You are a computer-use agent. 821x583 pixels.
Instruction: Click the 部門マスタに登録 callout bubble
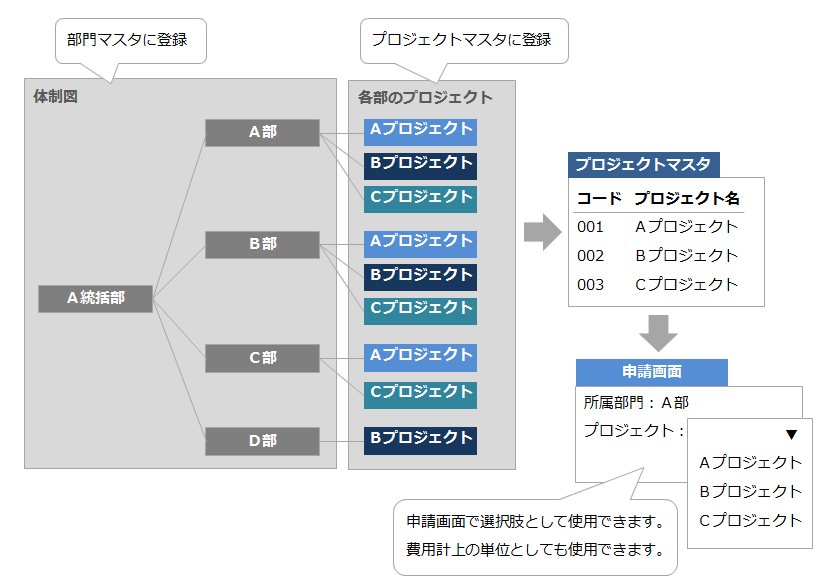pos(128,42)
